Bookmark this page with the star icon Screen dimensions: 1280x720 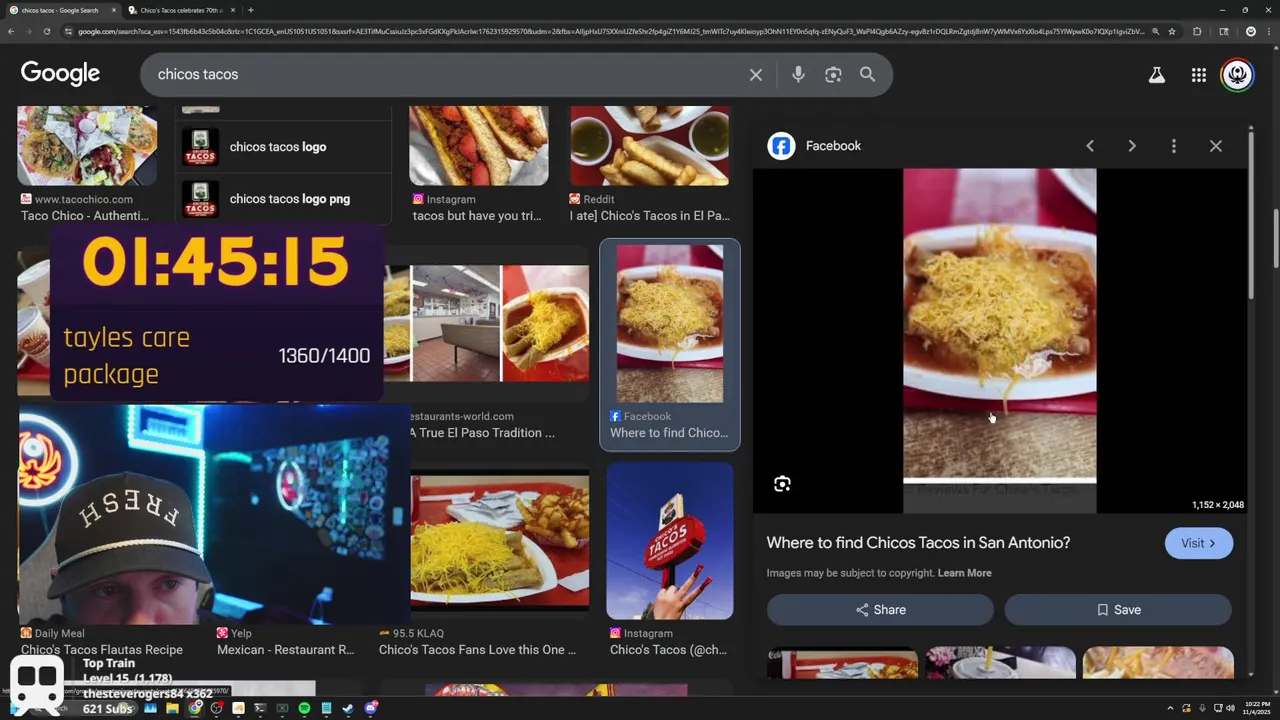[x=1173, y=32]
